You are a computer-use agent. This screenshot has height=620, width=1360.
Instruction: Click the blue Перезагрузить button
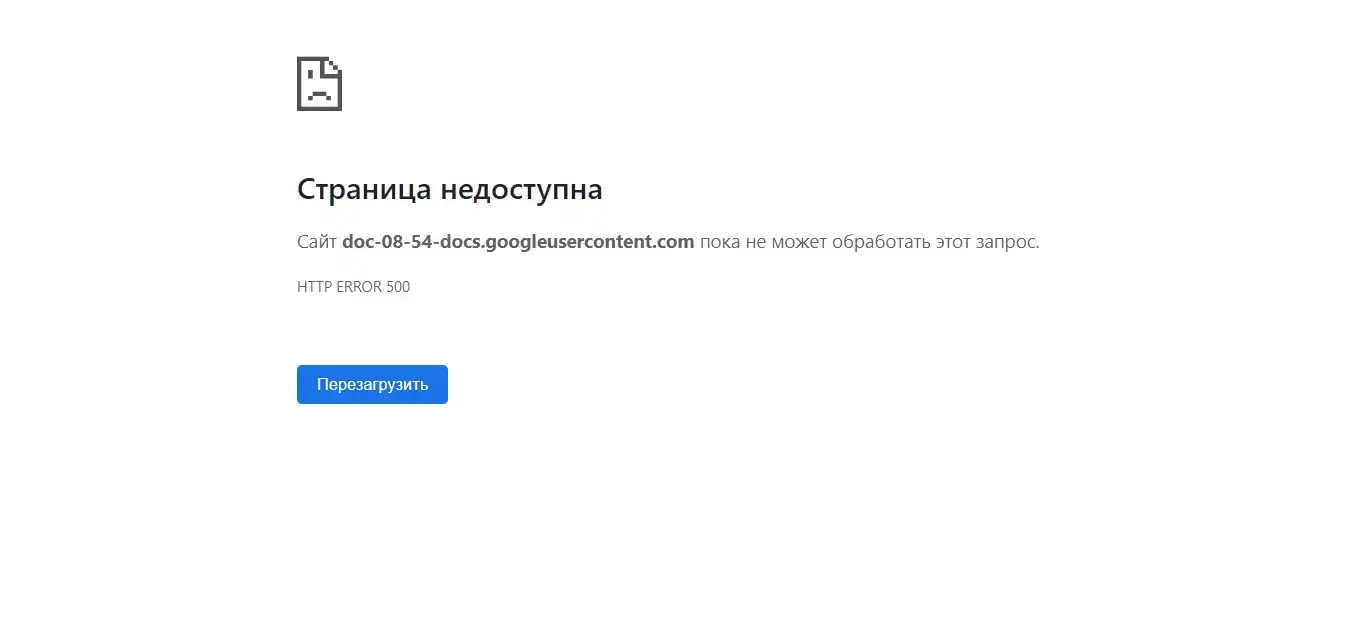point(372,384)
